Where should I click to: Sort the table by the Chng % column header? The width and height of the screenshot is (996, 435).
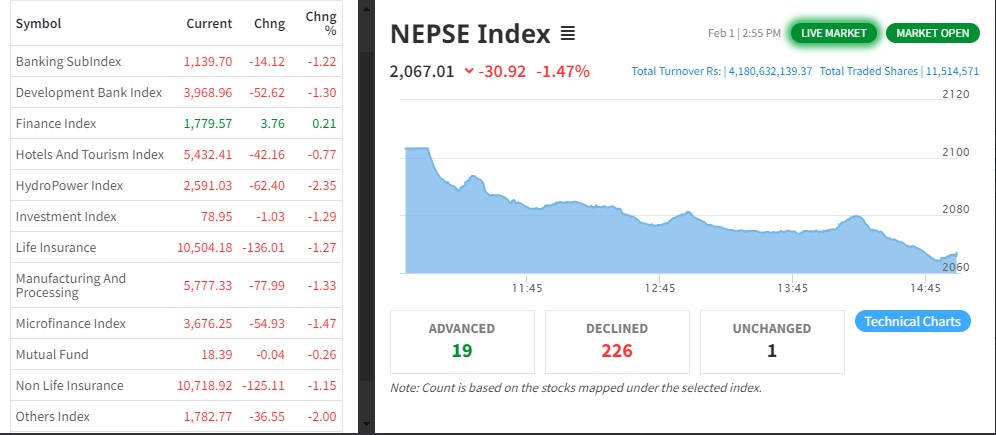click(x=321, y=23)
